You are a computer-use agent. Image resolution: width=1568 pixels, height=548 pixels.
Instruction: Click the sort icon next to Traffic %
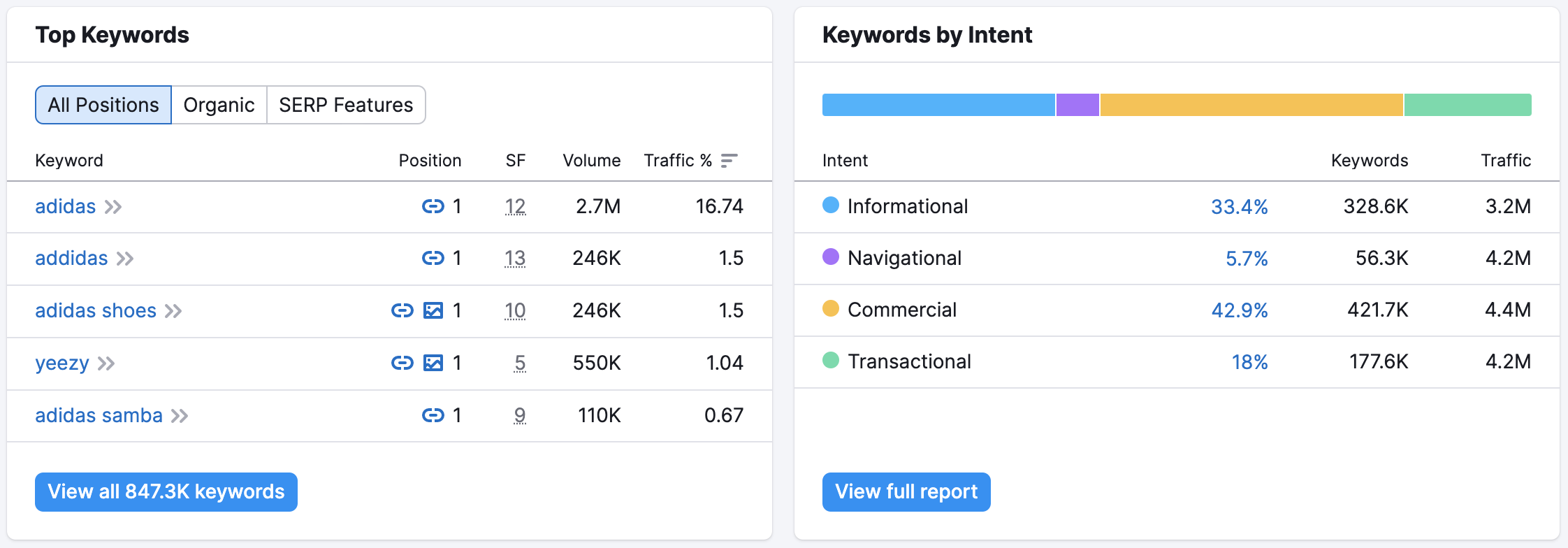pos(729,161)
